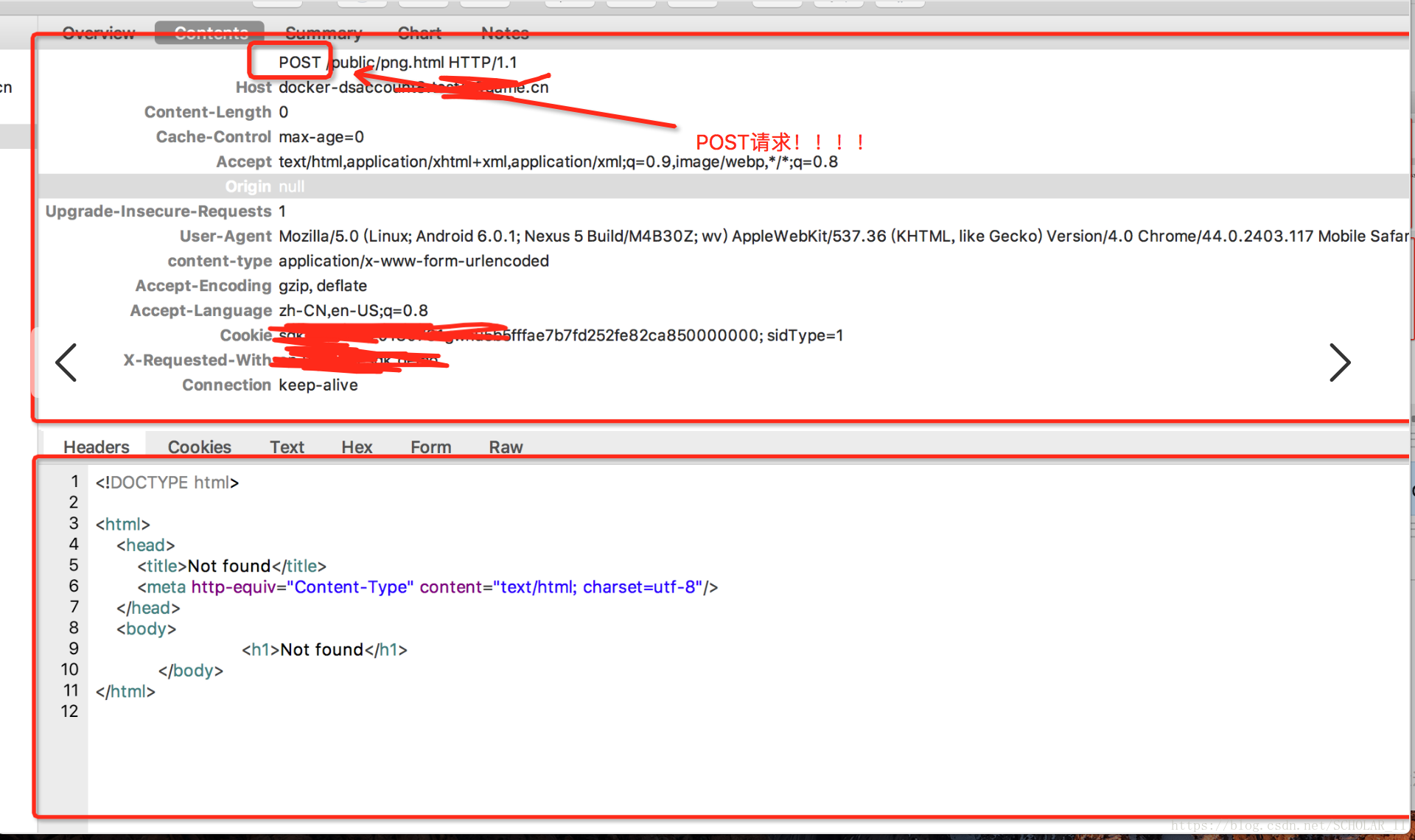This screenshot has width=1415, height=840.
Task: Navigate to previous request using left arrow
Action: (66, 362)
